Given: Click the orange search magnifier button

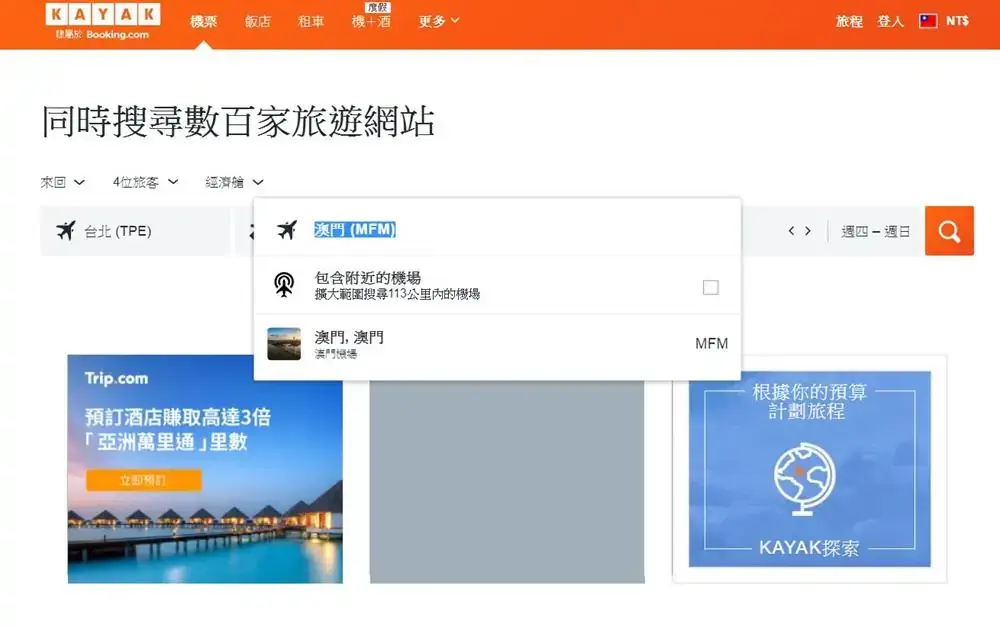Looking at the screenshot, I should tap(949, 231).
